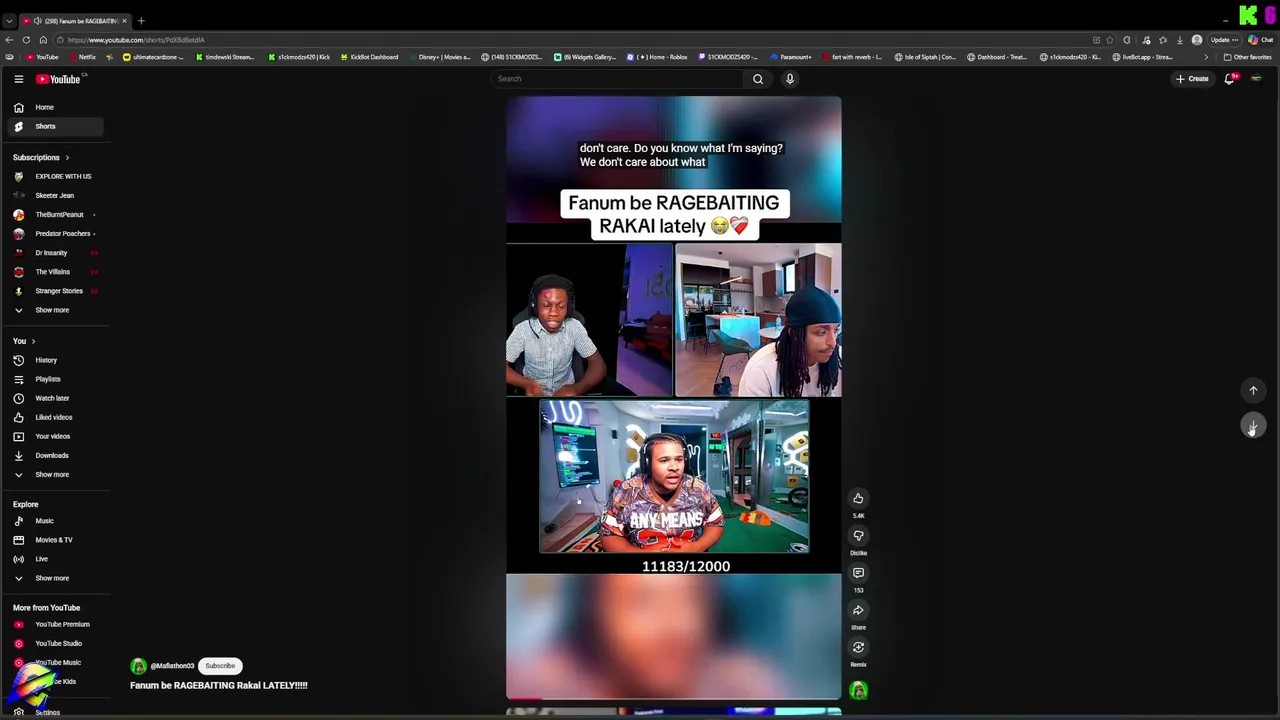Open the tab search dropdown arrow
The image size is (1280, 720).
pos(9,21)
